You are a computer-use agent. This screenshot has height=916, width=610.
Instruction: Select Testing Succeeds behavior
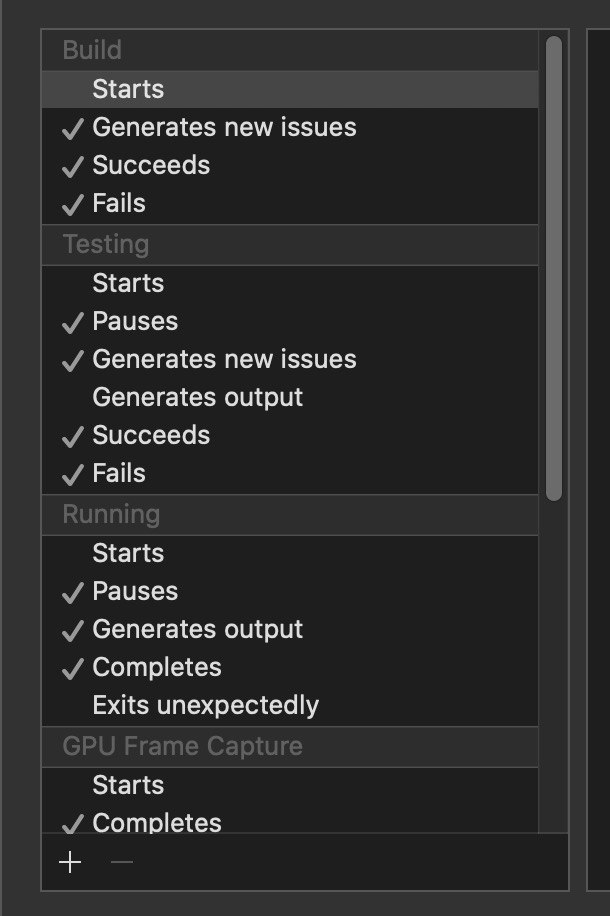click(151, 435)
